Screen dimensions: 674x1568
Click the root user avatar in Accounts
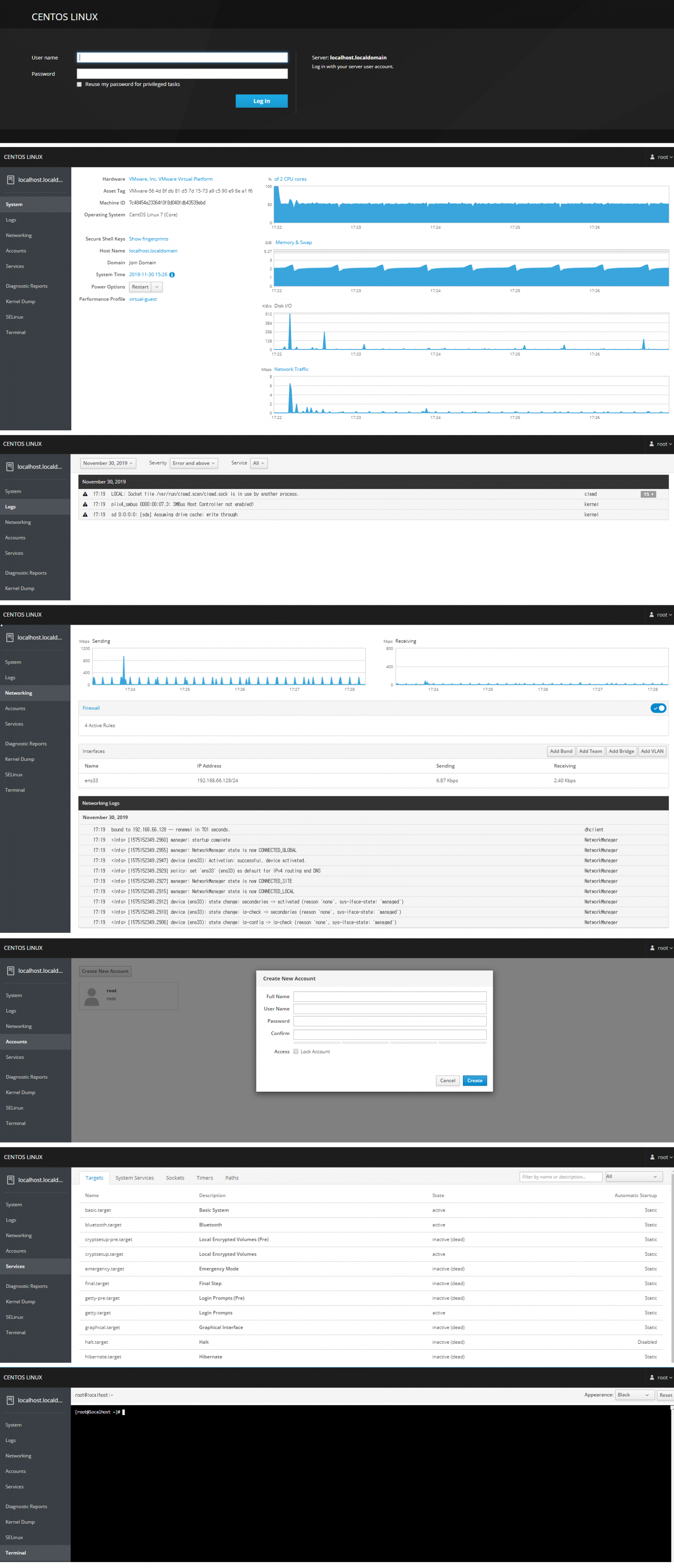click(x=92, y=996)
